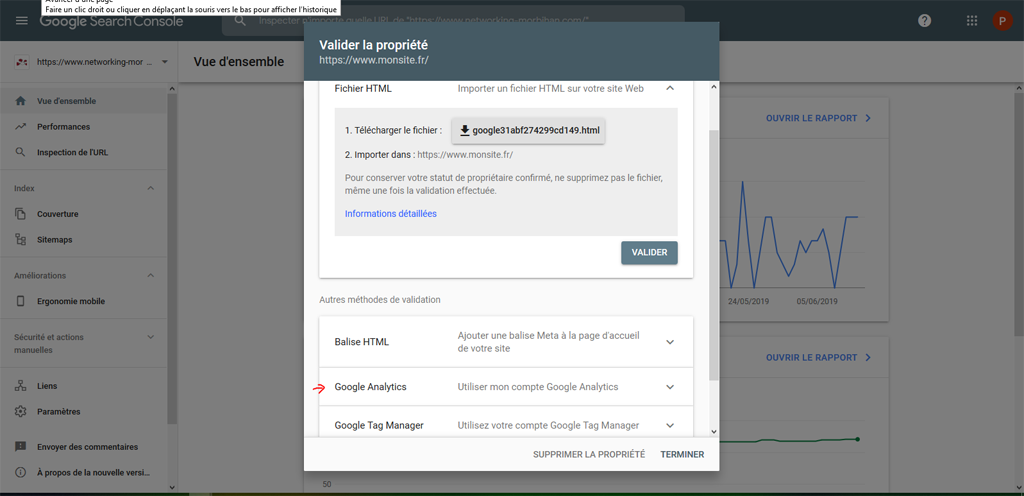
Task: Click the site favicon in the property selector
Action: [22, 62]
